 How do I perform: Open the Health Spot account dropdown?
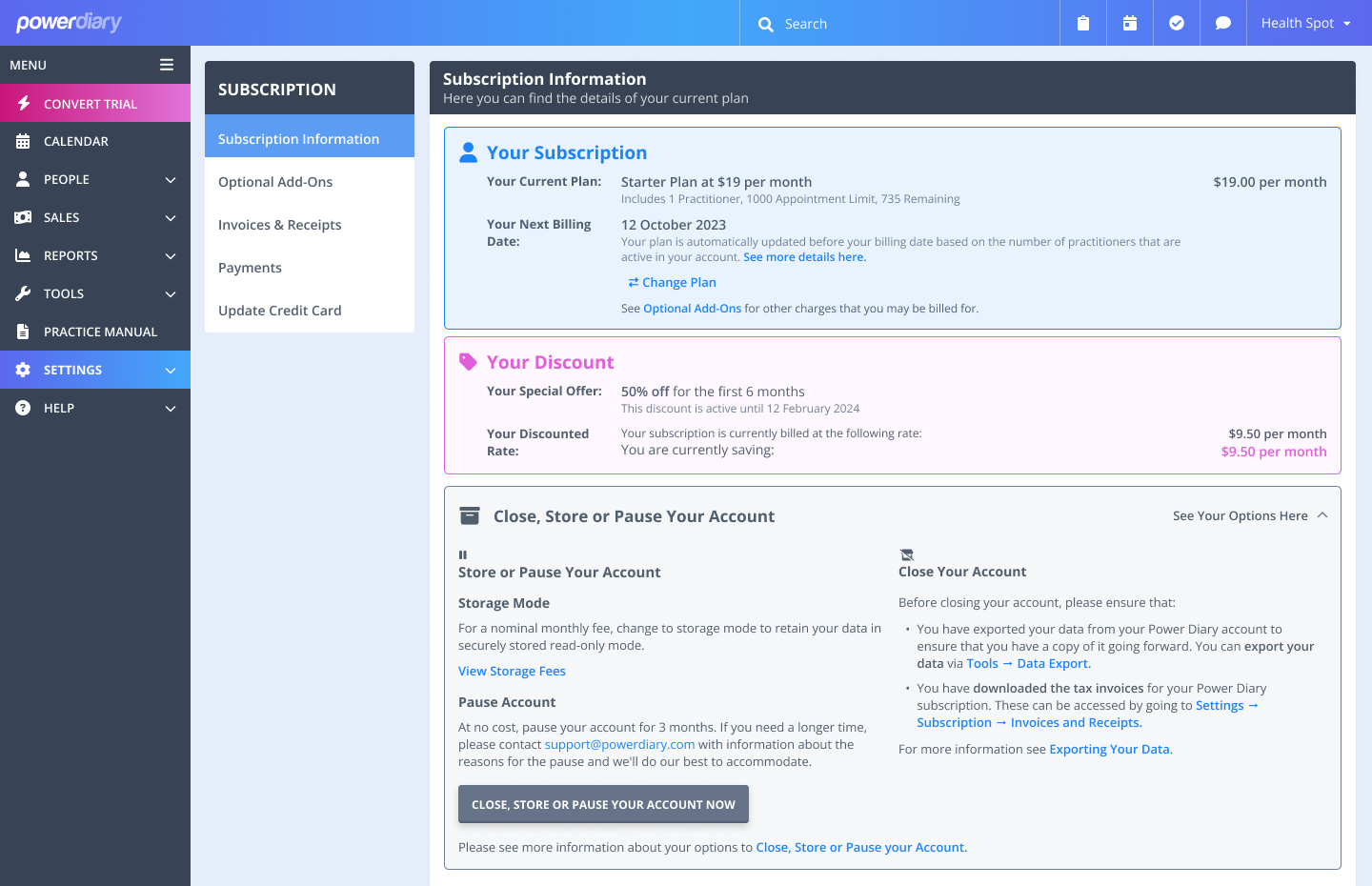(x=1305, y=23)
